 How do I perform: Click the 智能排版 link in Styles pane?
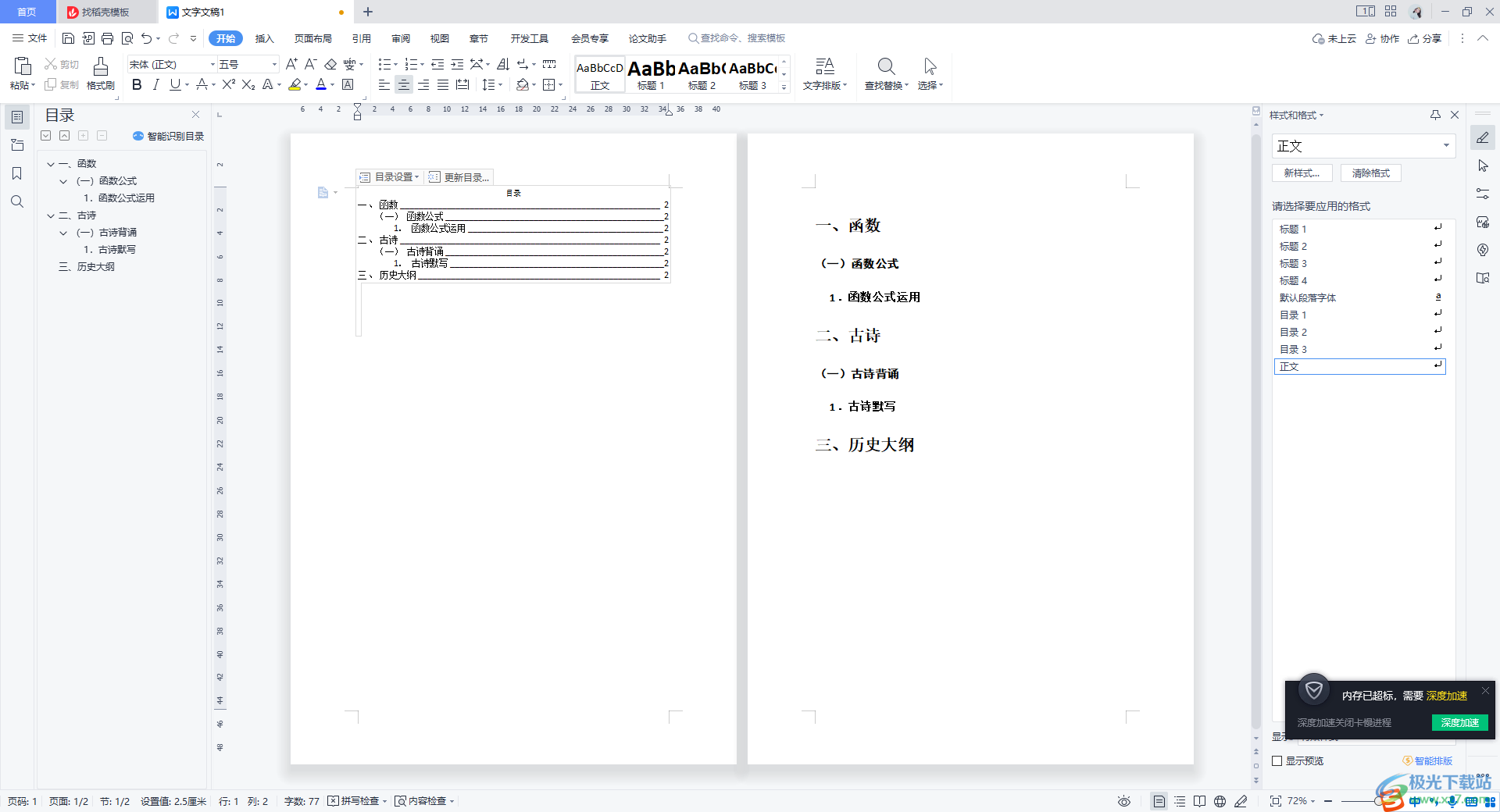[x=1427, y=760]
